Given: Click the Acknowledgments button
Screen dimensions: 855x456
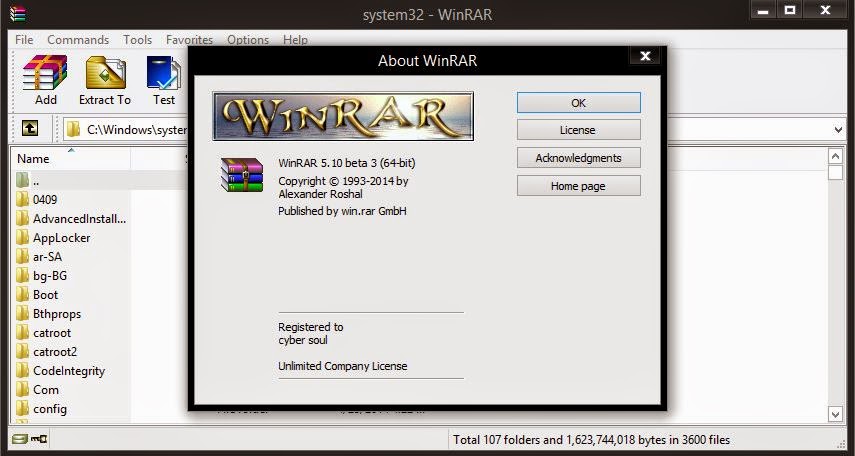Looking at the screenshot, I should 579,158.
